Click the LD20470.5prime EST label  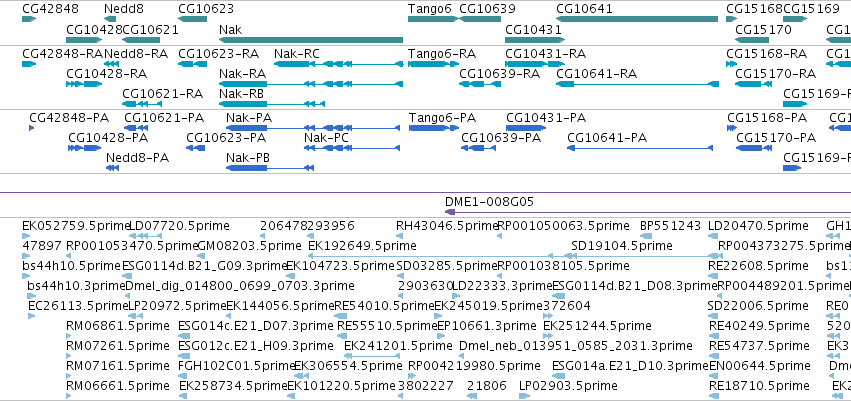click(x=758, y=226)
